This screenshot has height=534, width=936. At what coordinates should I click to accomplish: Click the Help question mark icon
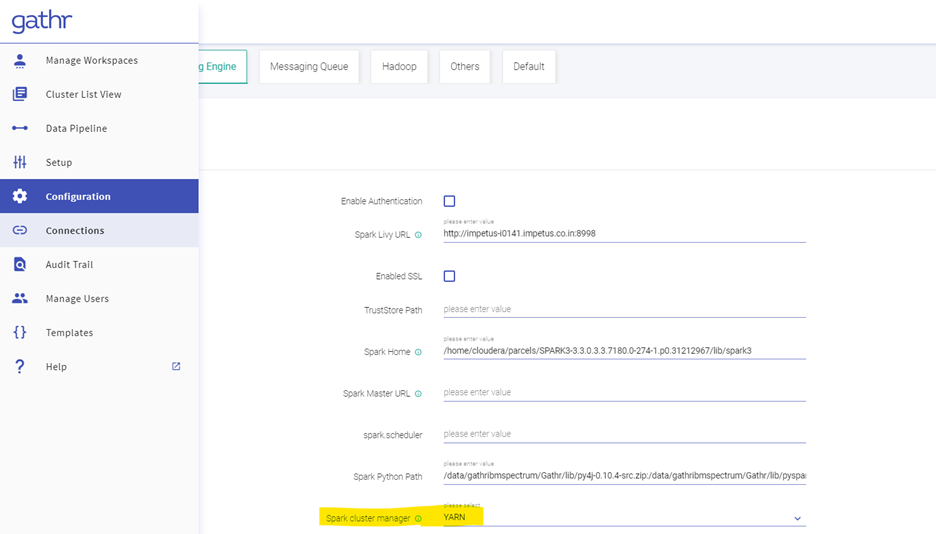click(20, 366)
